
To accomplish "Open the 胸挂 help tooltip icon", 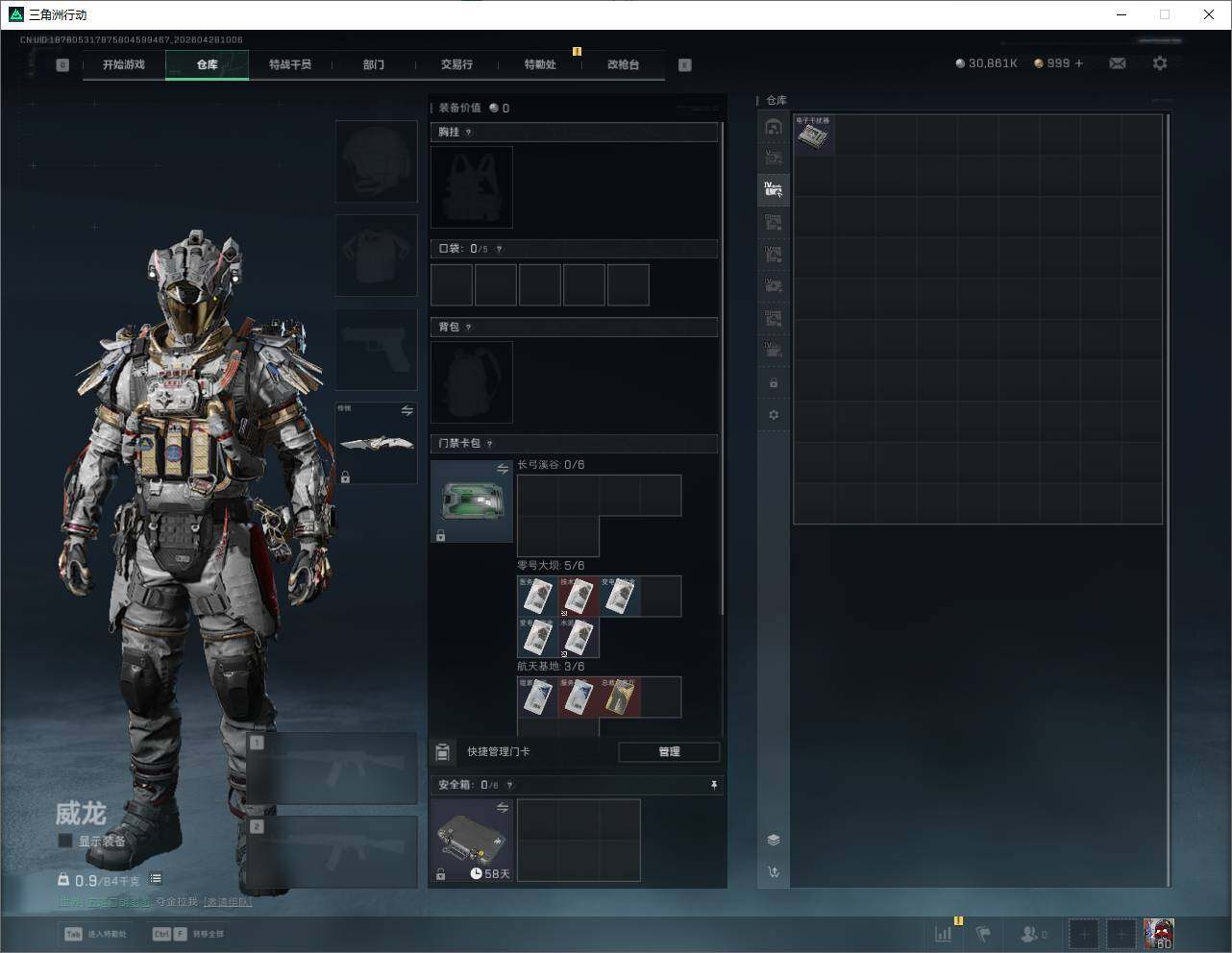I will point(469,133).
